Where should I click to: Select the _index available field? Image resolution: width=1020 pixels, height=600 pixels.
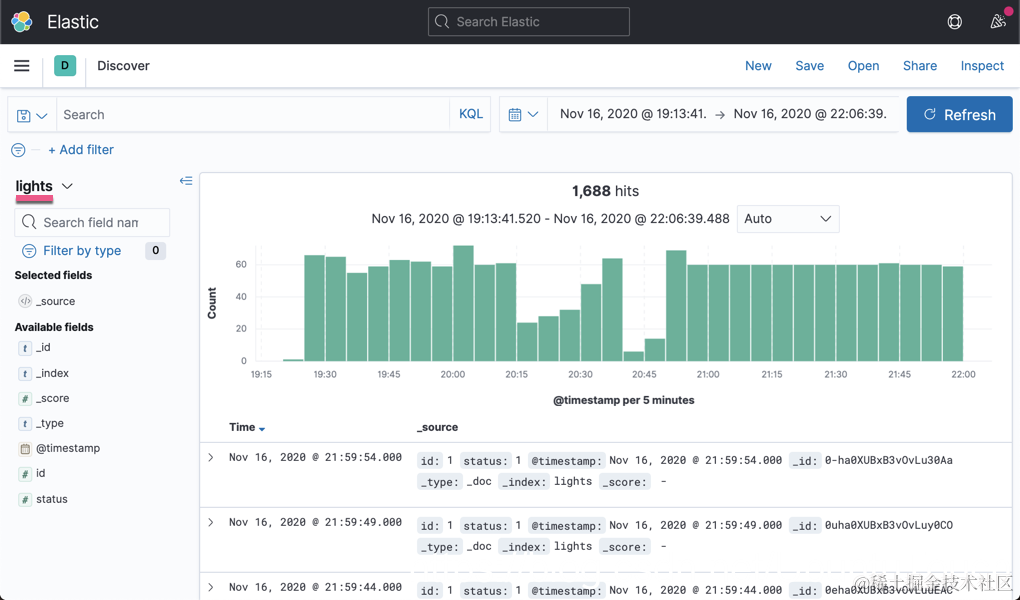tap(52, 374)
